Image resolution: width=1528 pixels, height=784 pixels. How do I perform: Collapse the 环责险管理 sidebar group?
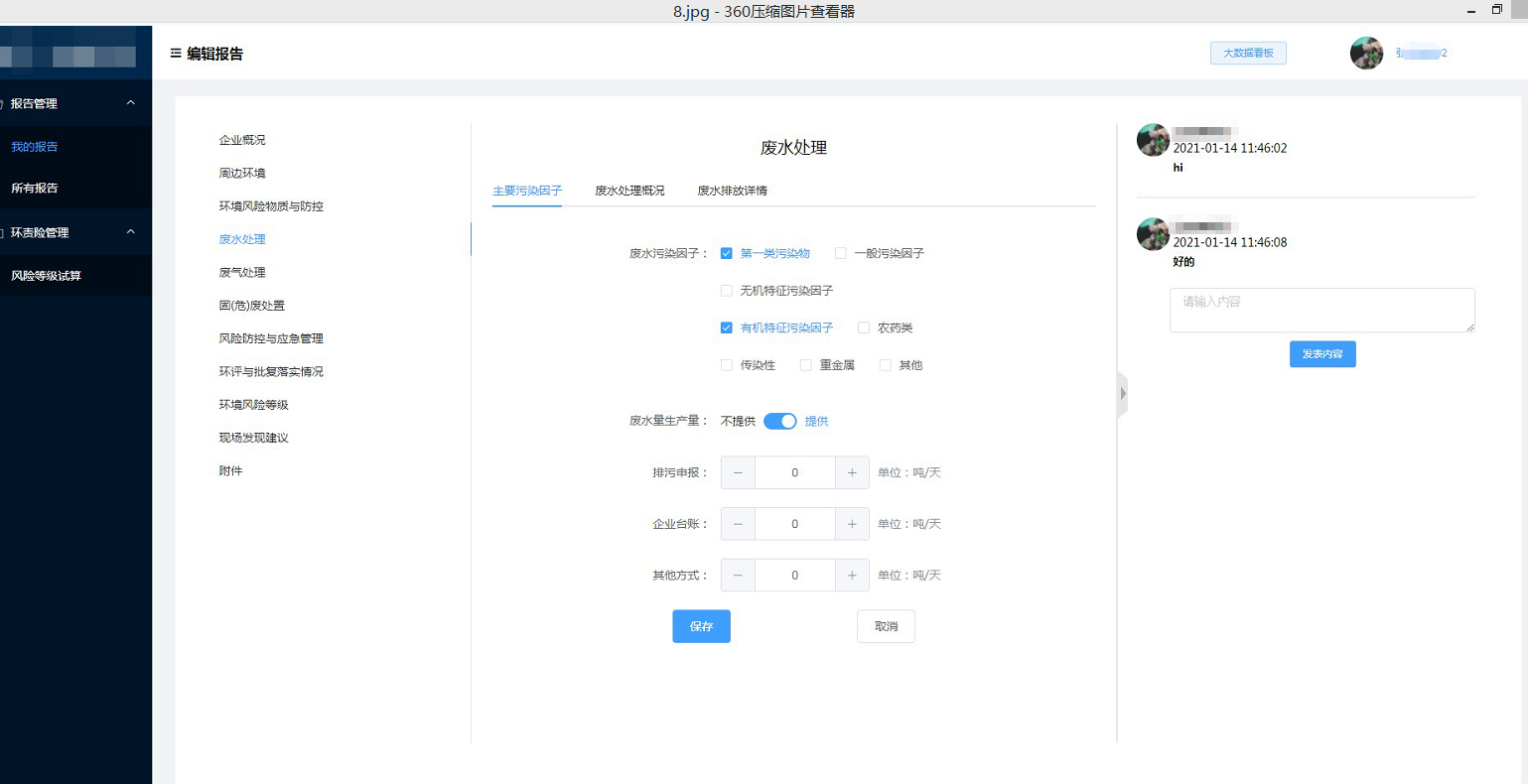click(131, 232)
